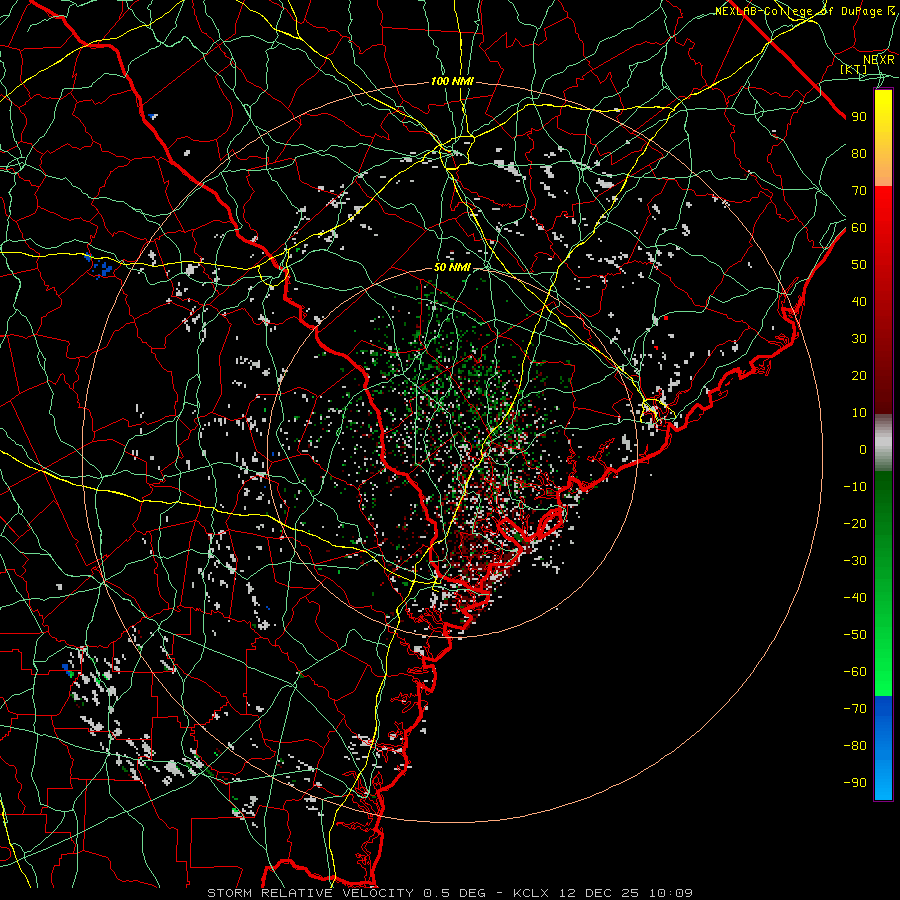Click the -20 value on velocity scale
Image resolution: width=900 pixels, height=900 pixels.
tap(855, 523)
